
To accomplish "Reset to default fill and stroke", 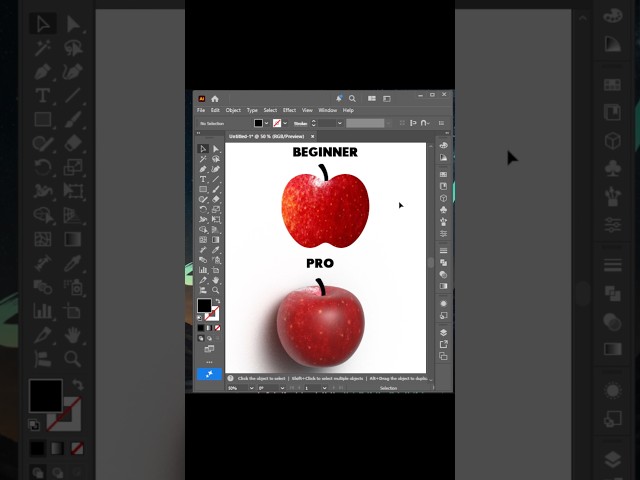I will point(200,318).
